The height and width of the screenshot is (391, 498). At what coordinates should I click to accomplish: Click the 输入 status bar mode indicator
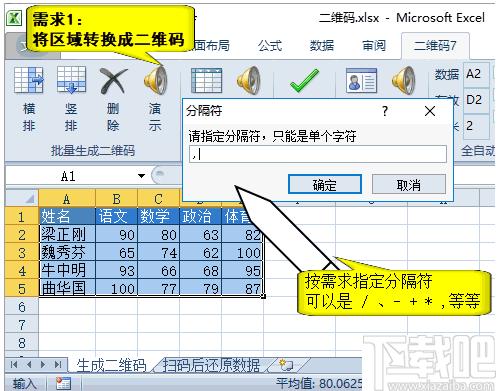(x=24, y=384)
